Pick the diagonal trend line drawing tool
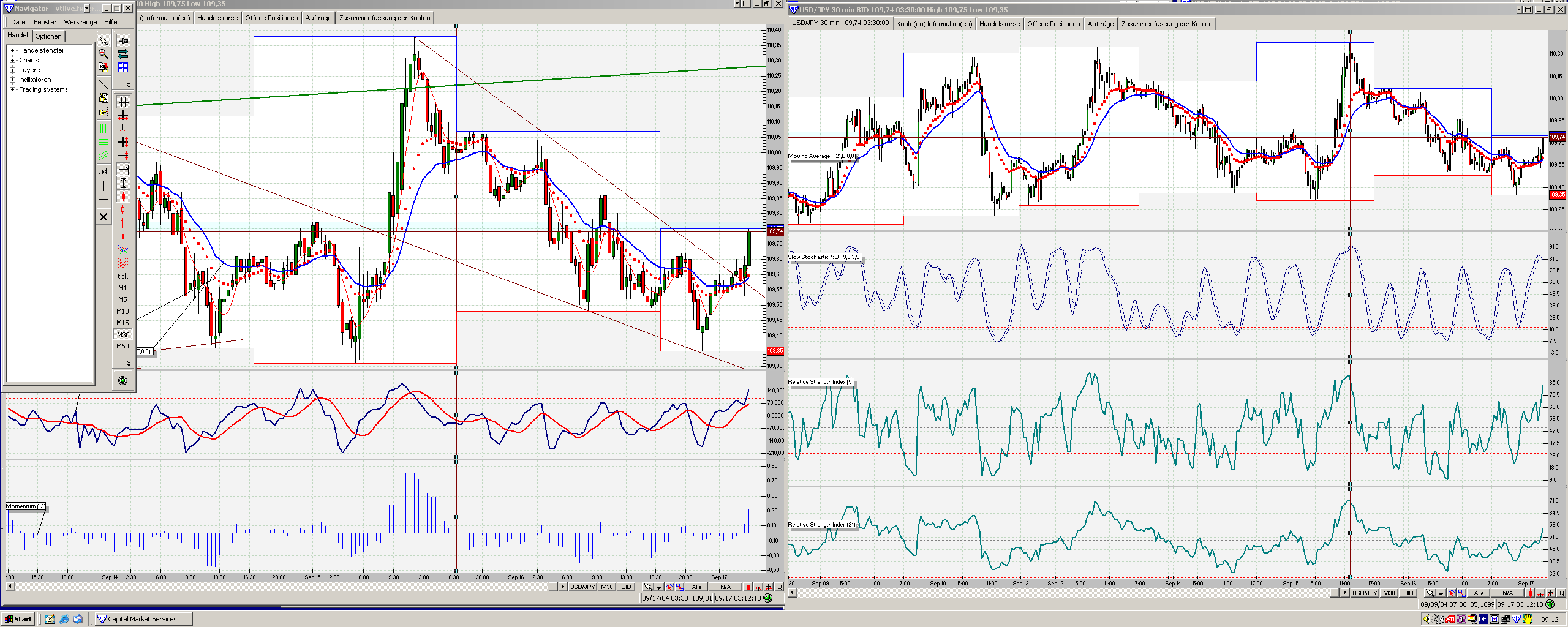The height and width of the screenshot is (627, 1568). coord(104,83)
